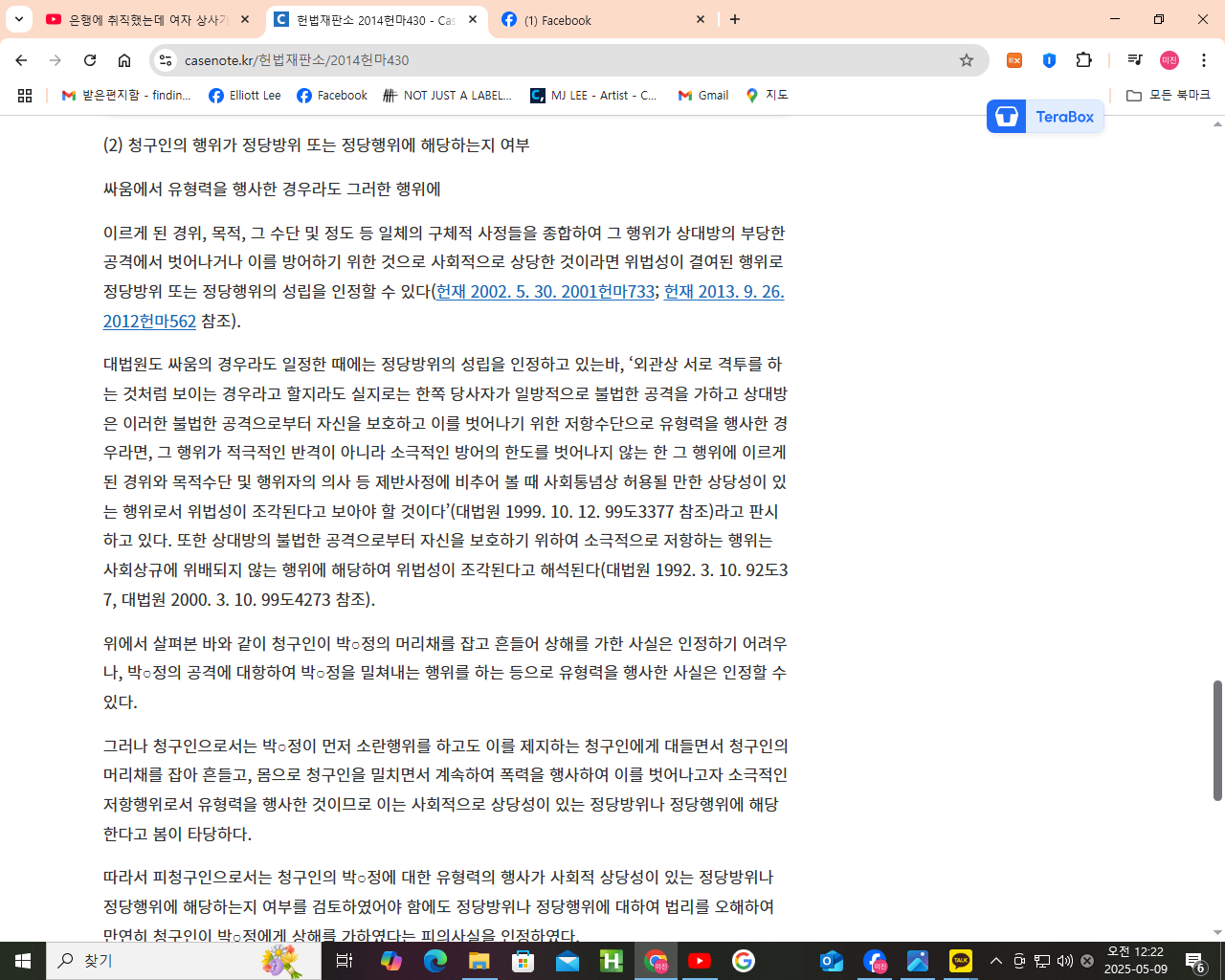Open Outlook from the taskbar
Viewport: 1225px width, 980px height.
tap(832, 961)
